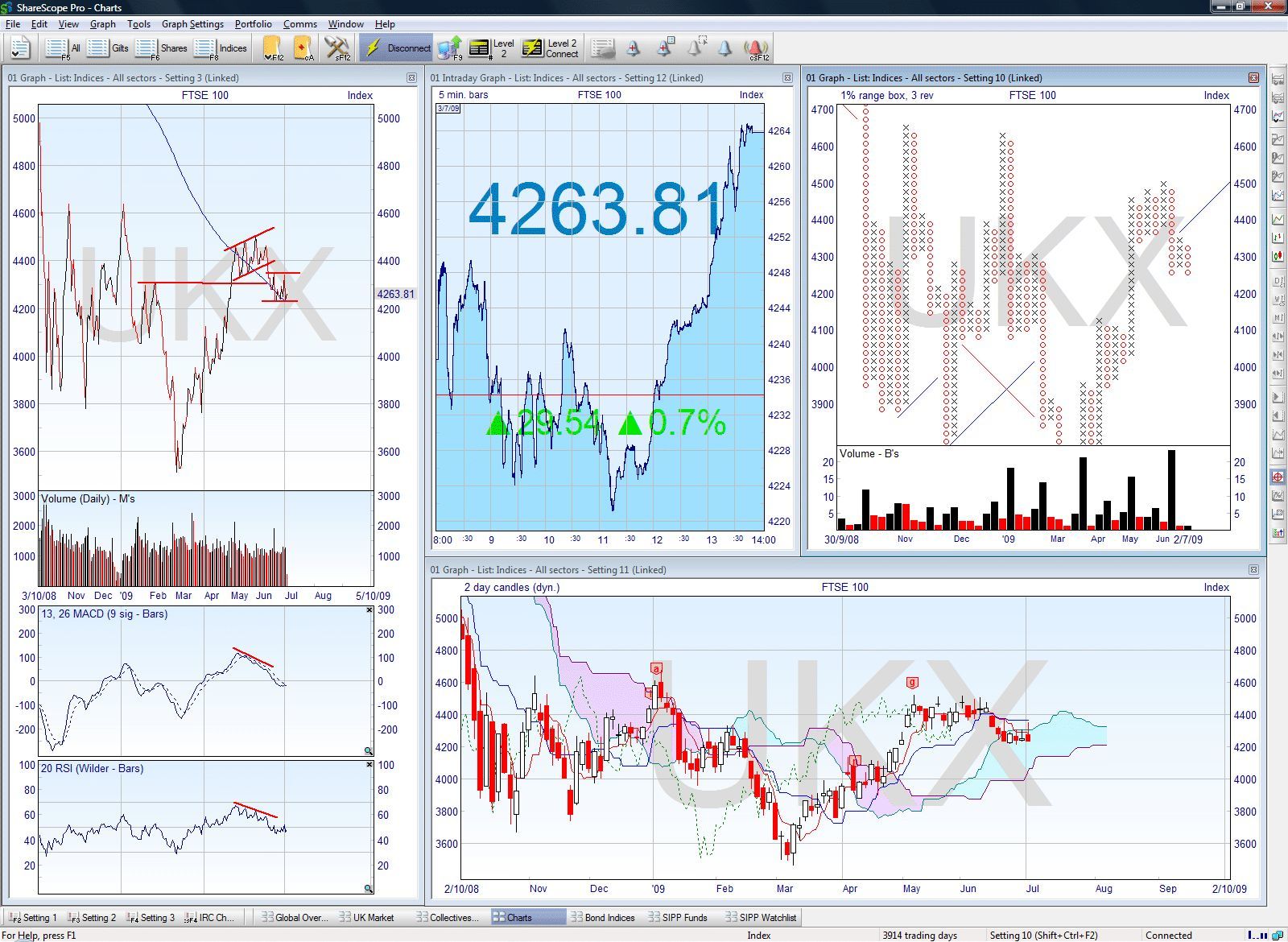Maximize the Setting 3 graph pane
Viewport: 1288px width, 942px height.
[411, 78]
